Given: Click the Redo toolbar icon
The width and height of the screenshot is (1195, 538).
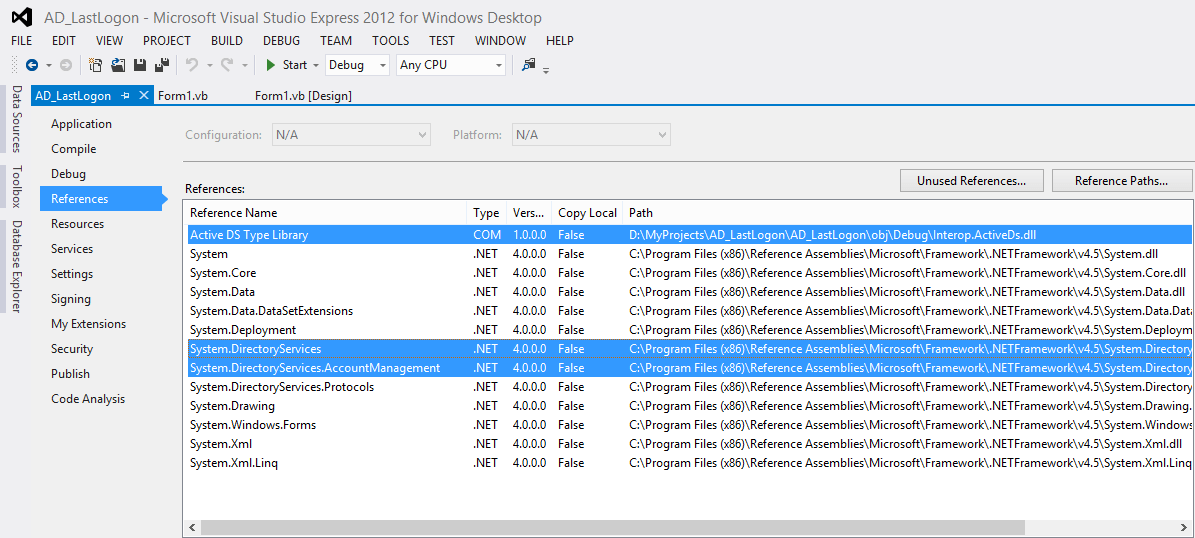Looking at the screenshot, I should coord(227,66).
